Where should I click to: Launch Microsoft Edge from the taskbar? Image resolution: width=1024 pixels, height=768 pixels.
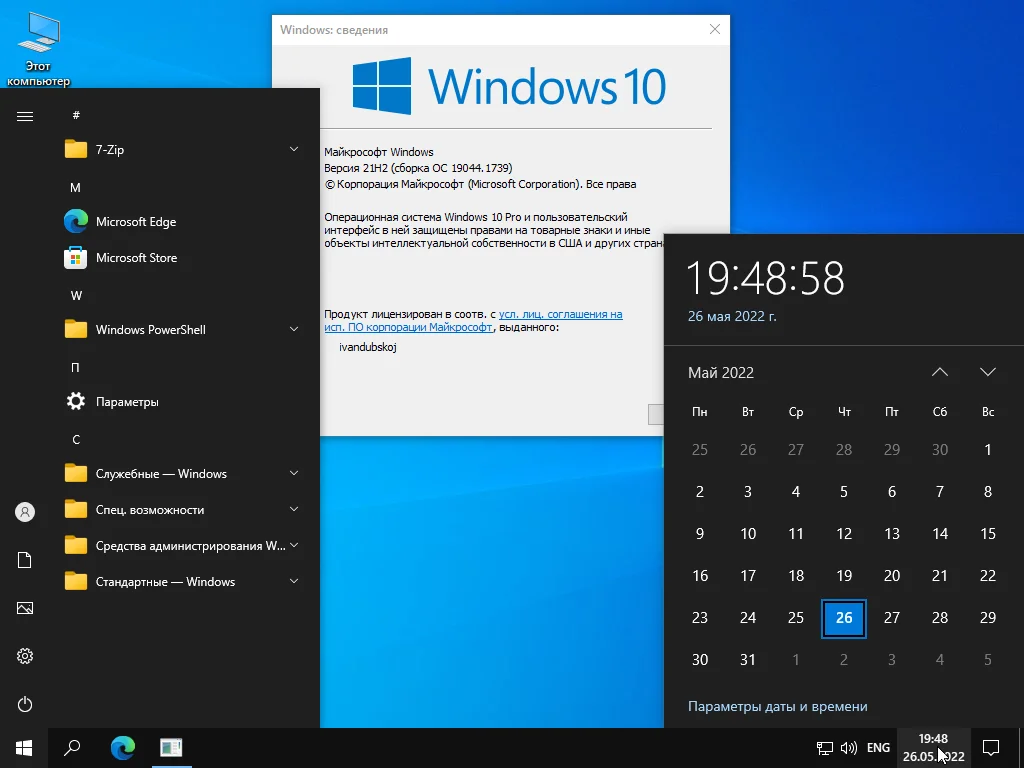pos(123,747)
